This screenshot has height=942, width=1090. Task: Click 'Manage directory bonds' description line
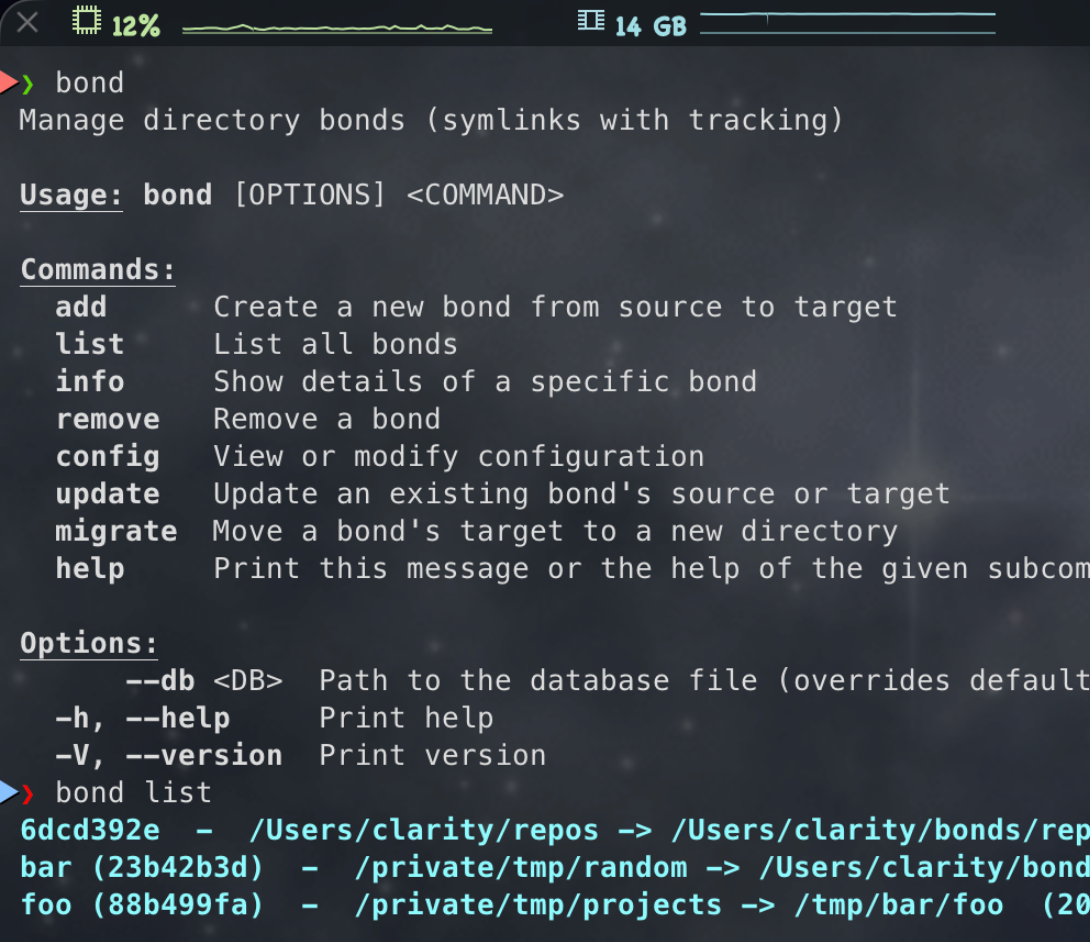pyautogui.click(x=431, y=120)
